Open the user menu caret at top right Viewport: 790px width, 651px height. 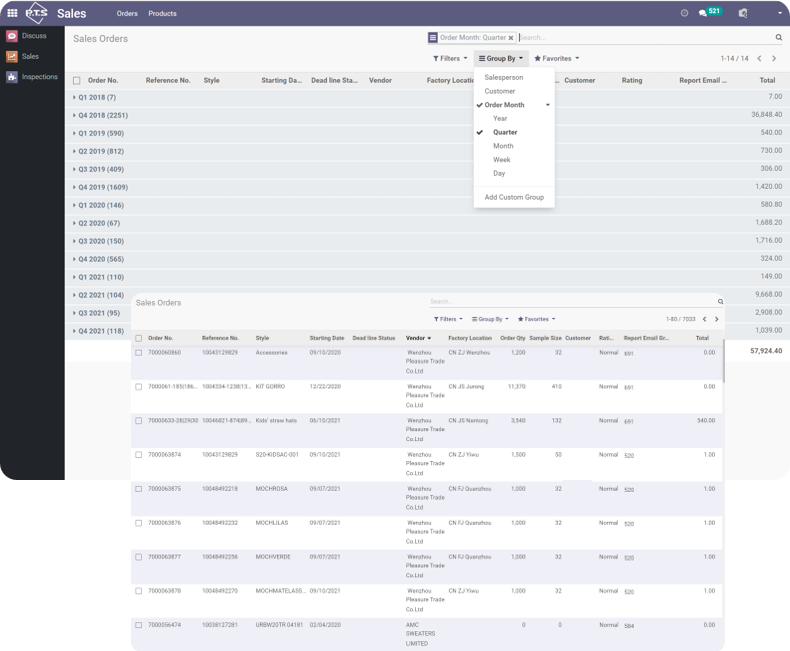click(x=780, y=13)
